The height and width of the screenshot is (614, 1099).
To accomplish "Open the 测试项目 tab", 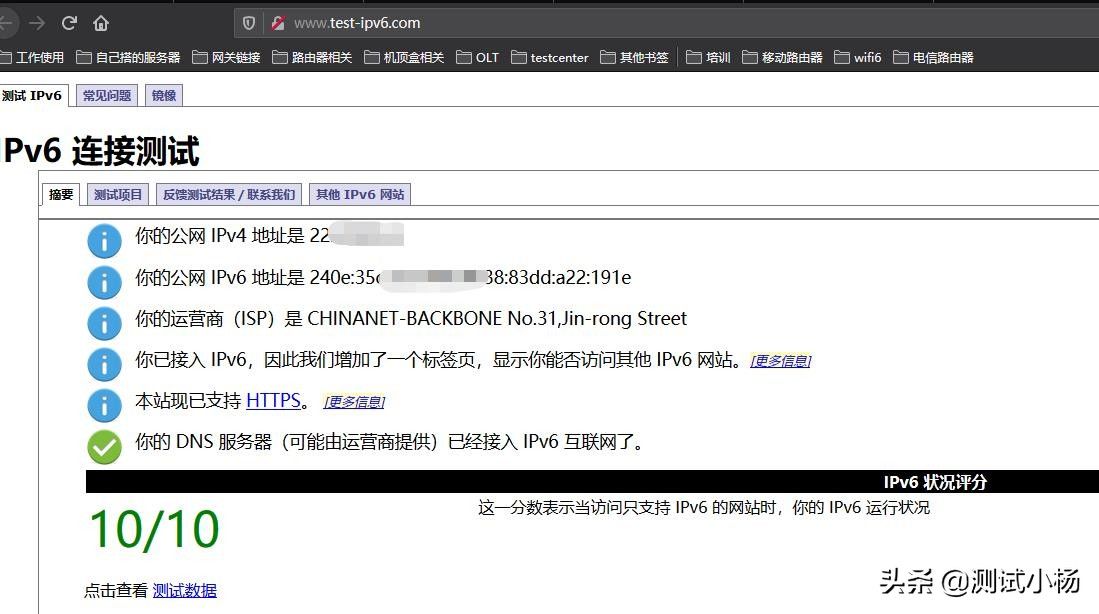I will [x=119, y=194].
